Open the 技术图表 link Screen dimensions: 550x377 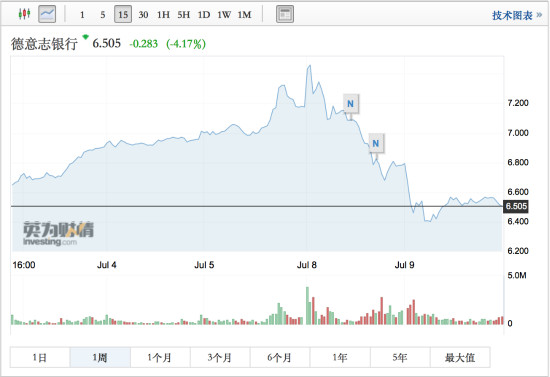pos(517,15)
